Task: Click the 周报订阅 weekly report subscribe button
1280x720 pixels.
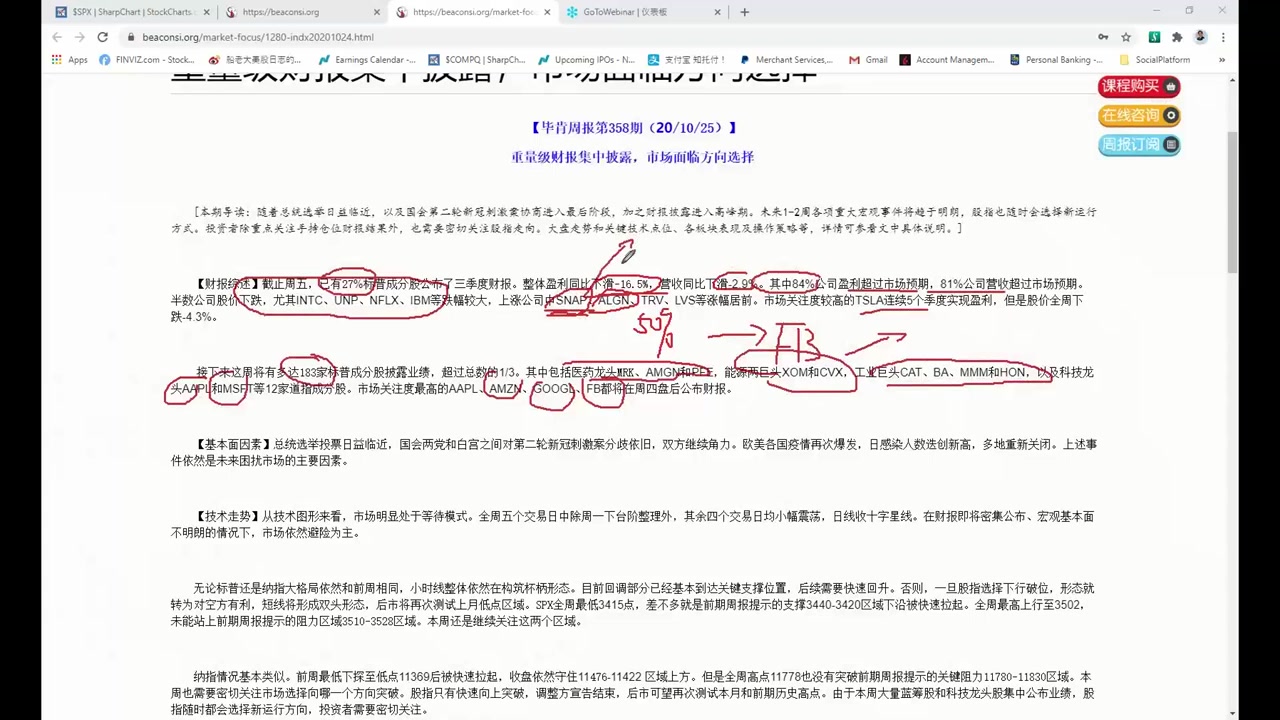Action: pyautogui.click(x=1139, y=144)
